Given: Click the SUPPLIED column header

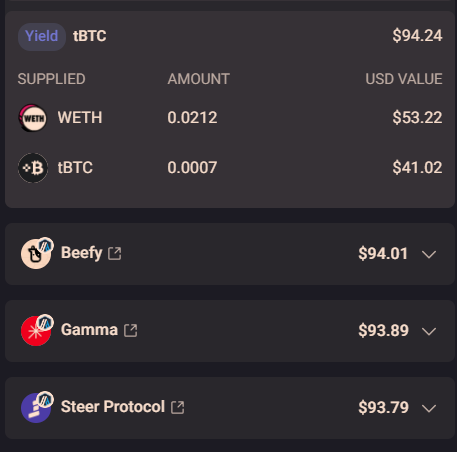Looking at the screenshot, I should (51, 79).
